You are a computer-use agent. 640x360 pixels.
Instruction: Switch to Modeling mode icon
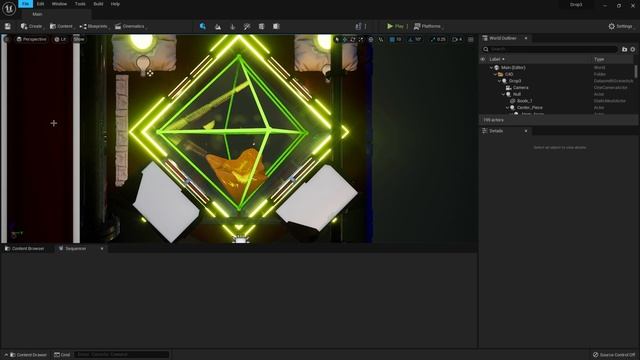262,27
